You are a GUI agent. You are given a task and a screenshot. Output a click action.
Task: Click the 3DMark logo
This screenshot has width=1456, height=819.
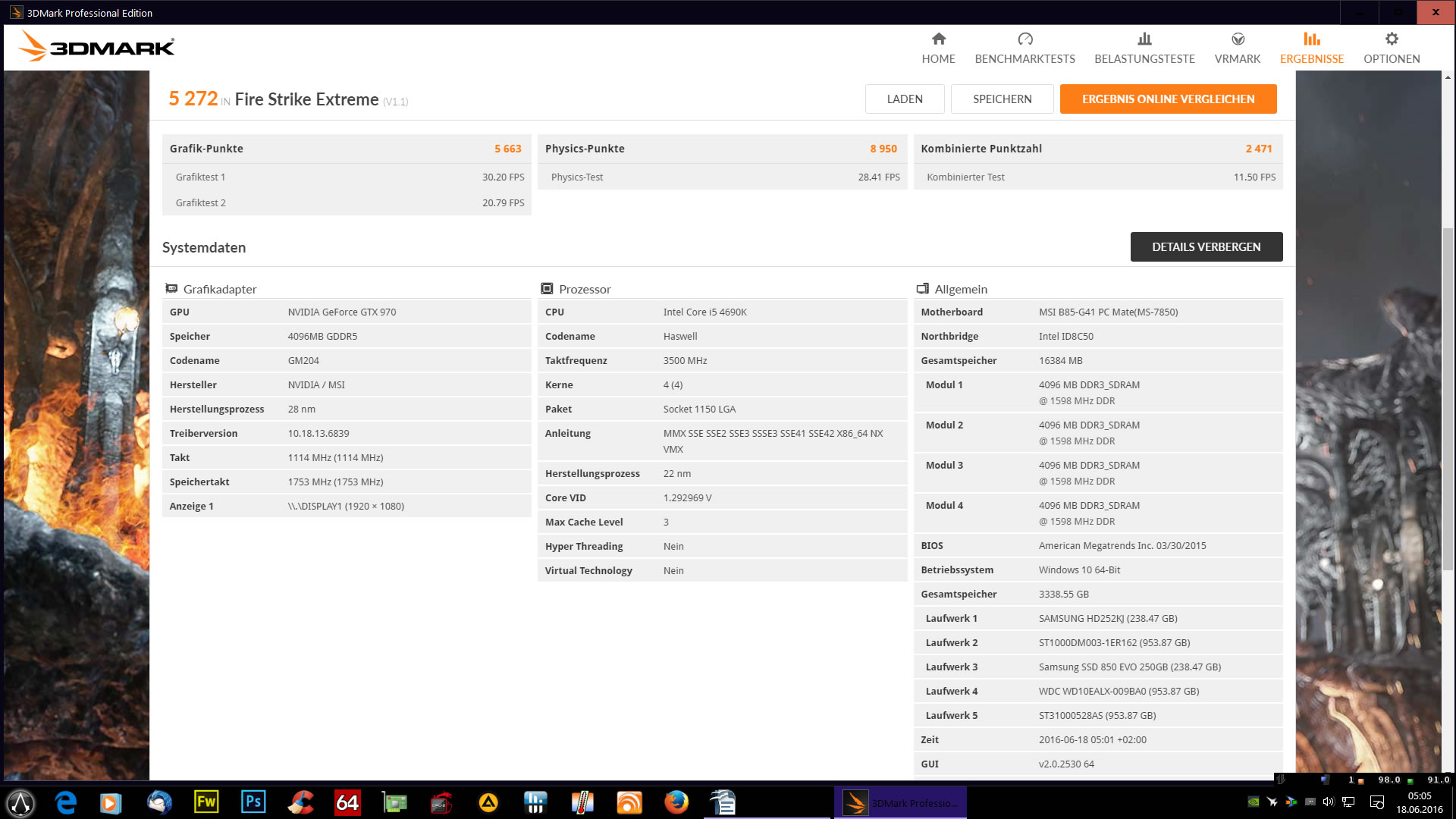[96, 47]
